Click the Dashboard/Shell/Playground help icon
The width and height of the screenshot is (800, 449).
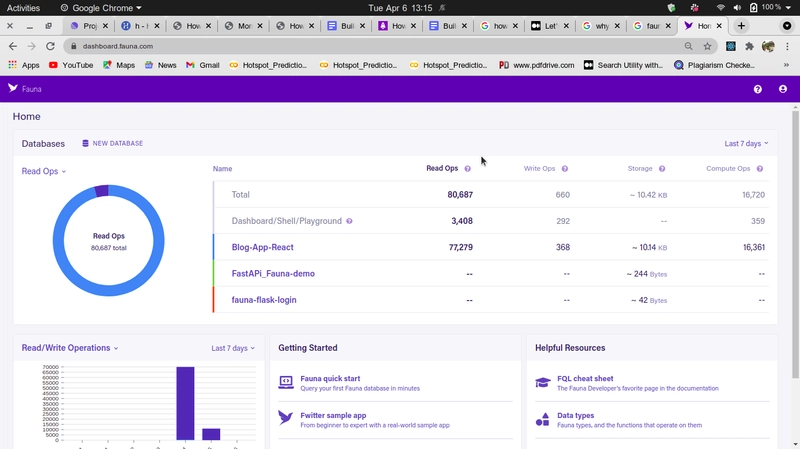pos(349,221)
